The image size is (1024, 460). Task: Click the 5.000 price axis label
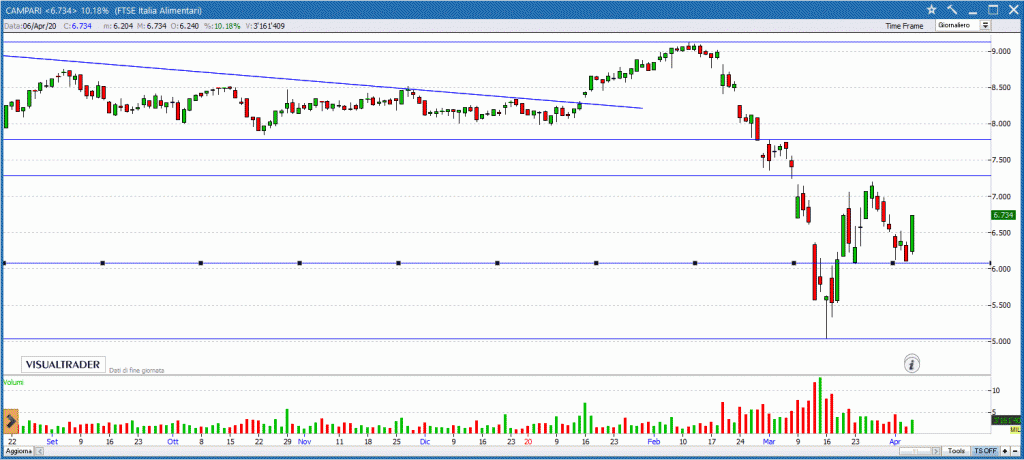pyautogui.click(x=1001, y=342)
